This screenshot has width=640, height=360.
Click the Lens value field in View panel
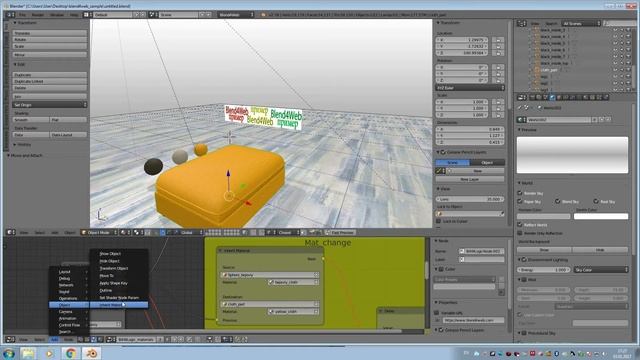[x=470, y=199]
